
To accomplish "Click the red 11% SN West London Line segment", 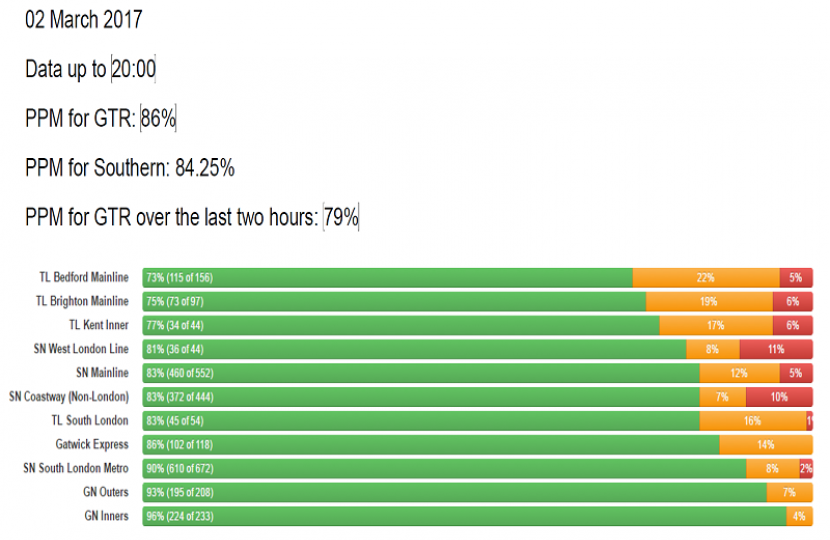I will [x=776, y=349].
